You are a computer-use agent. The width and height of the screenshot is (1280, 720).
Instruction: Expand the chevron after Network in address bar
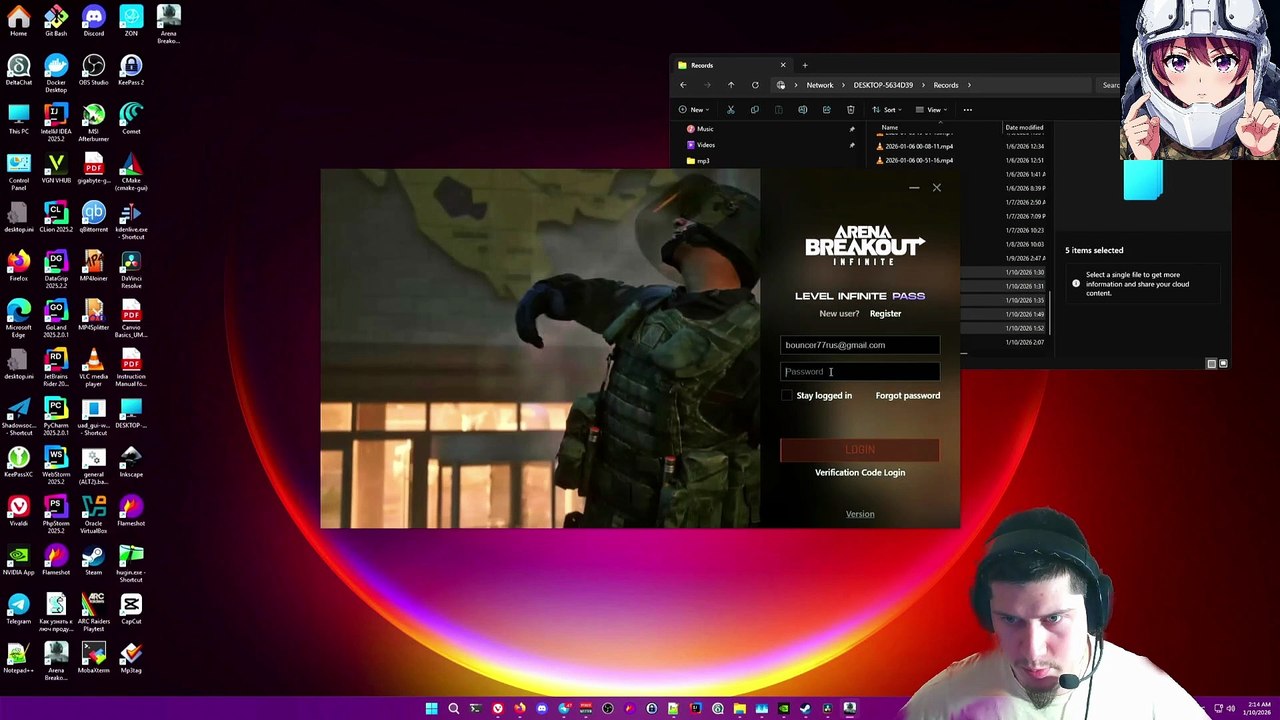[x=842, y=85]
